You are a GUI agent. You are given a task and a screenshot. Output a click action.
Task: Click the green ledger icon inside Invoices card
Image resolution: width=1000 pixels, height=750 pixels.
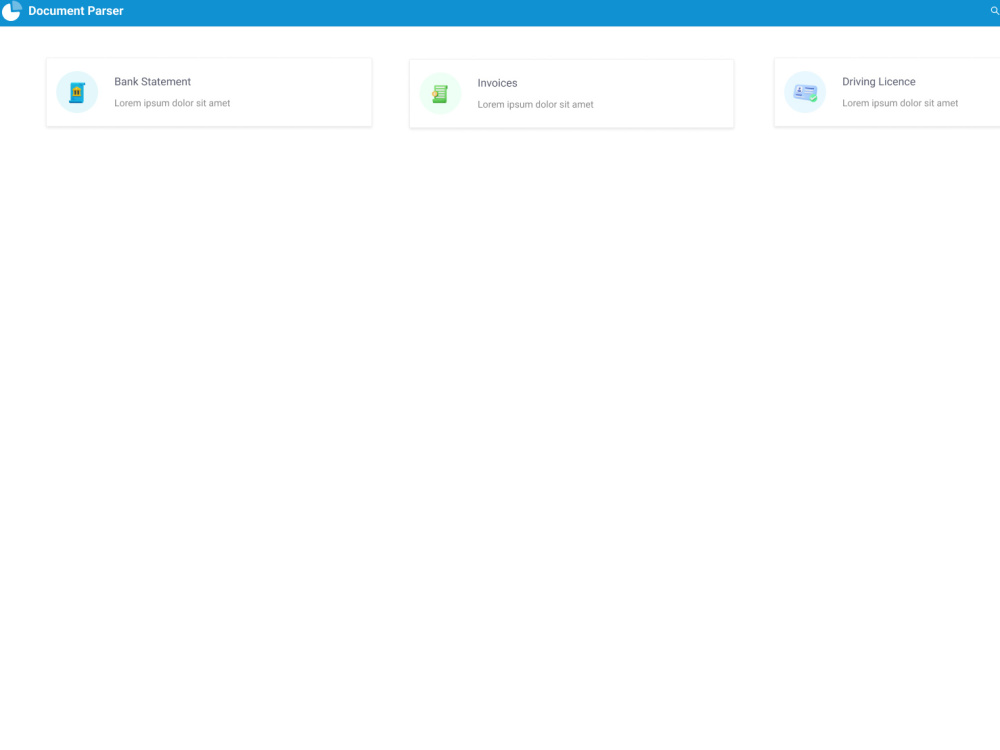pos(440,93)
